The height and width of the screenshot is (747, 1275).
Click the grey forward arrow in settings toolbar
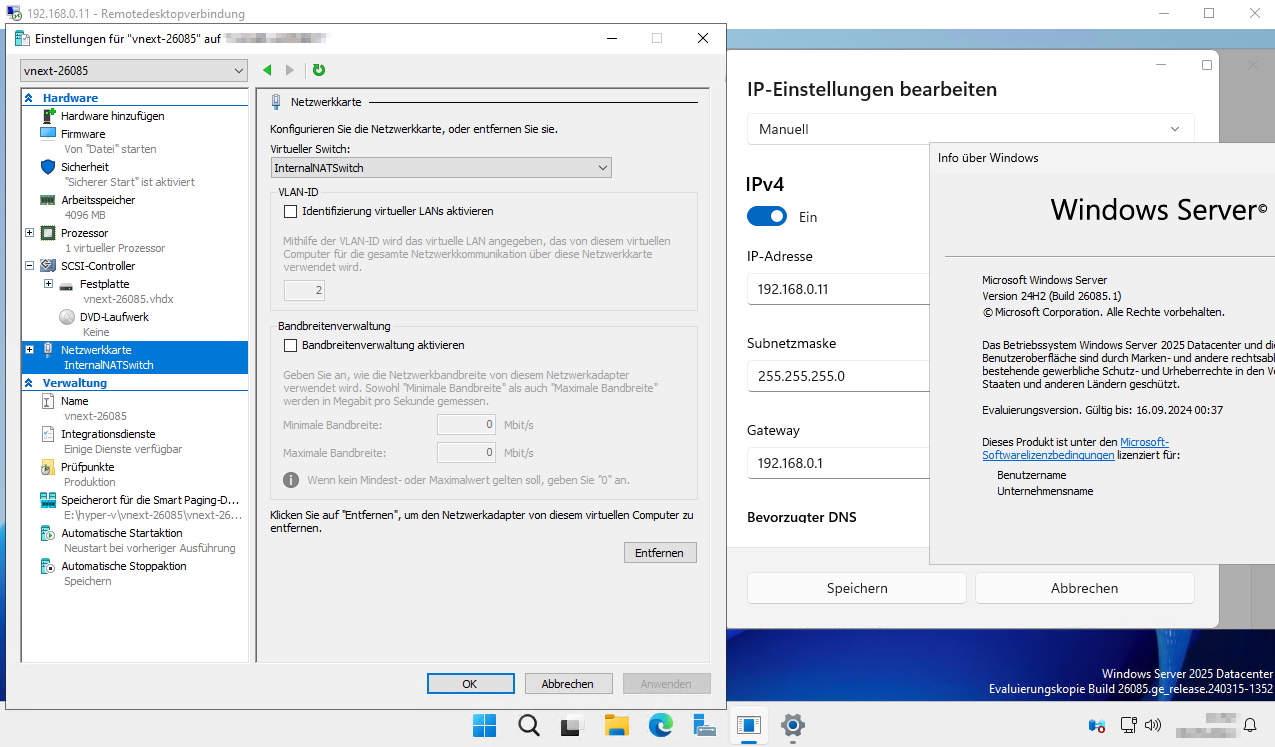tap(290, 70)
